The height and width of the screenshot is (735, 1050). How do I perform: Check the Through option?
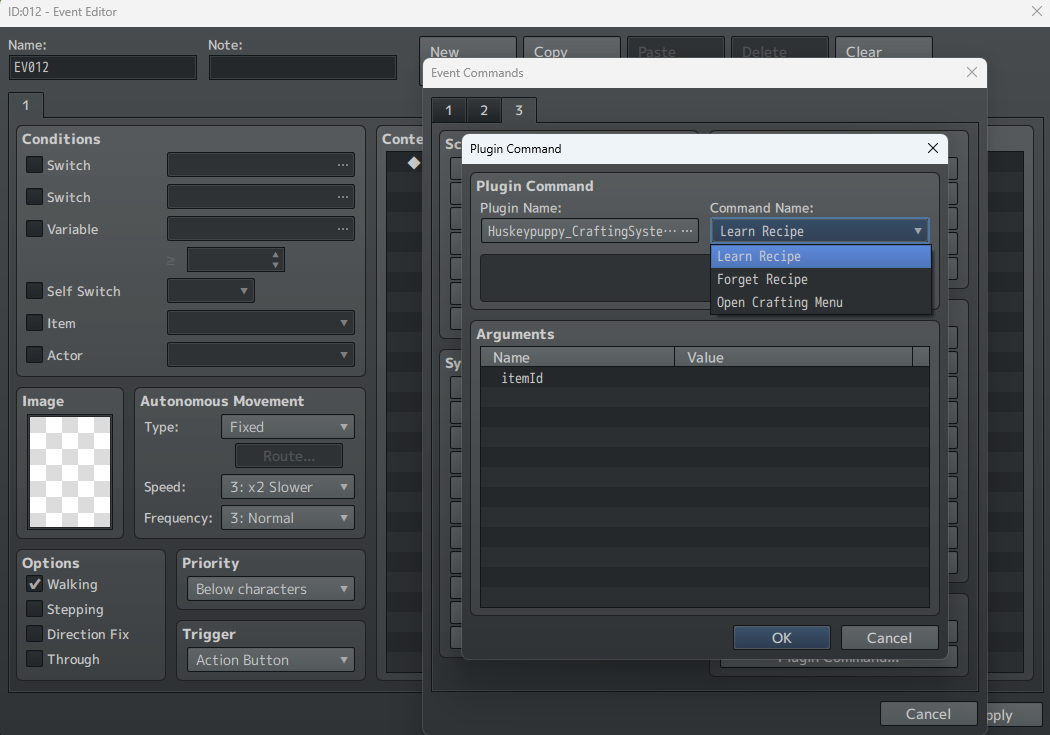pyautogui.click(x=34, y=659)
